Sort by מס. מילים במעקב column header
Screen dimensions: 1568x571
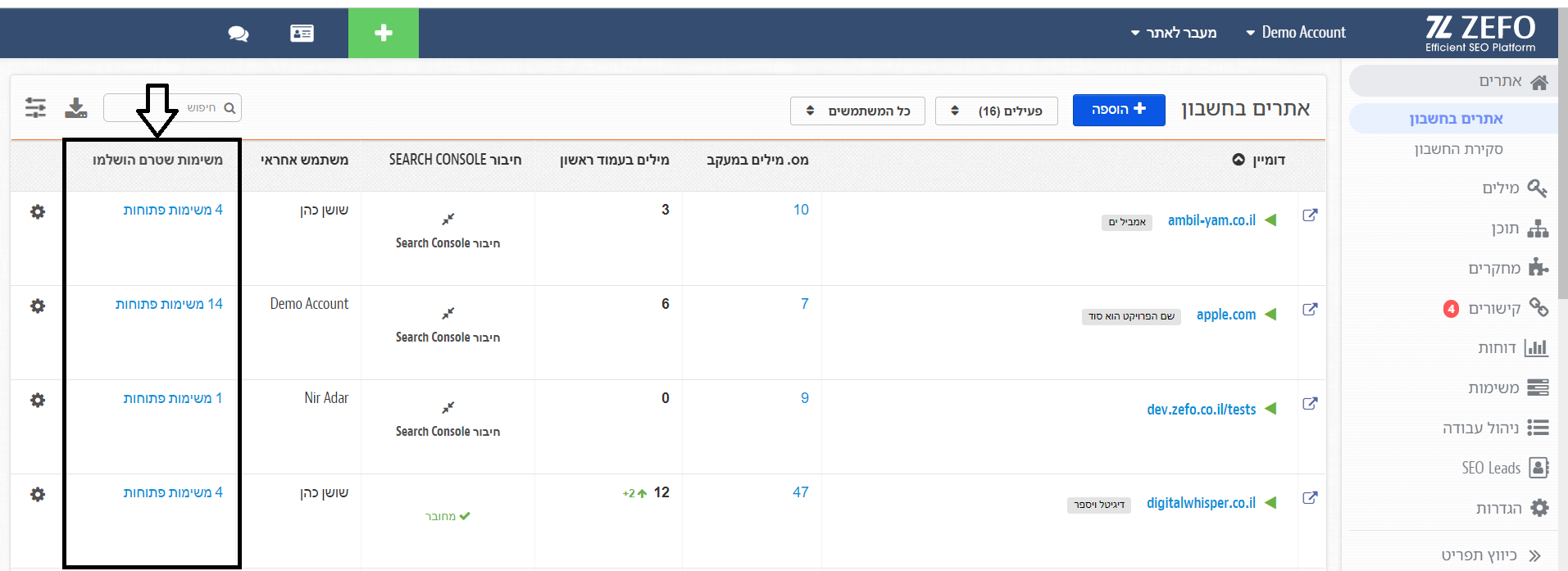click(757, 160)
